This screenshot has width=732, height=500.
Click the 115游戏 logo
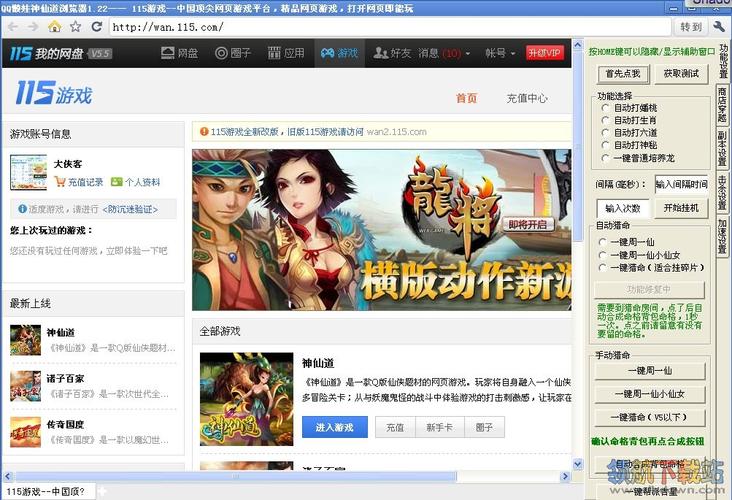[54, 92]
